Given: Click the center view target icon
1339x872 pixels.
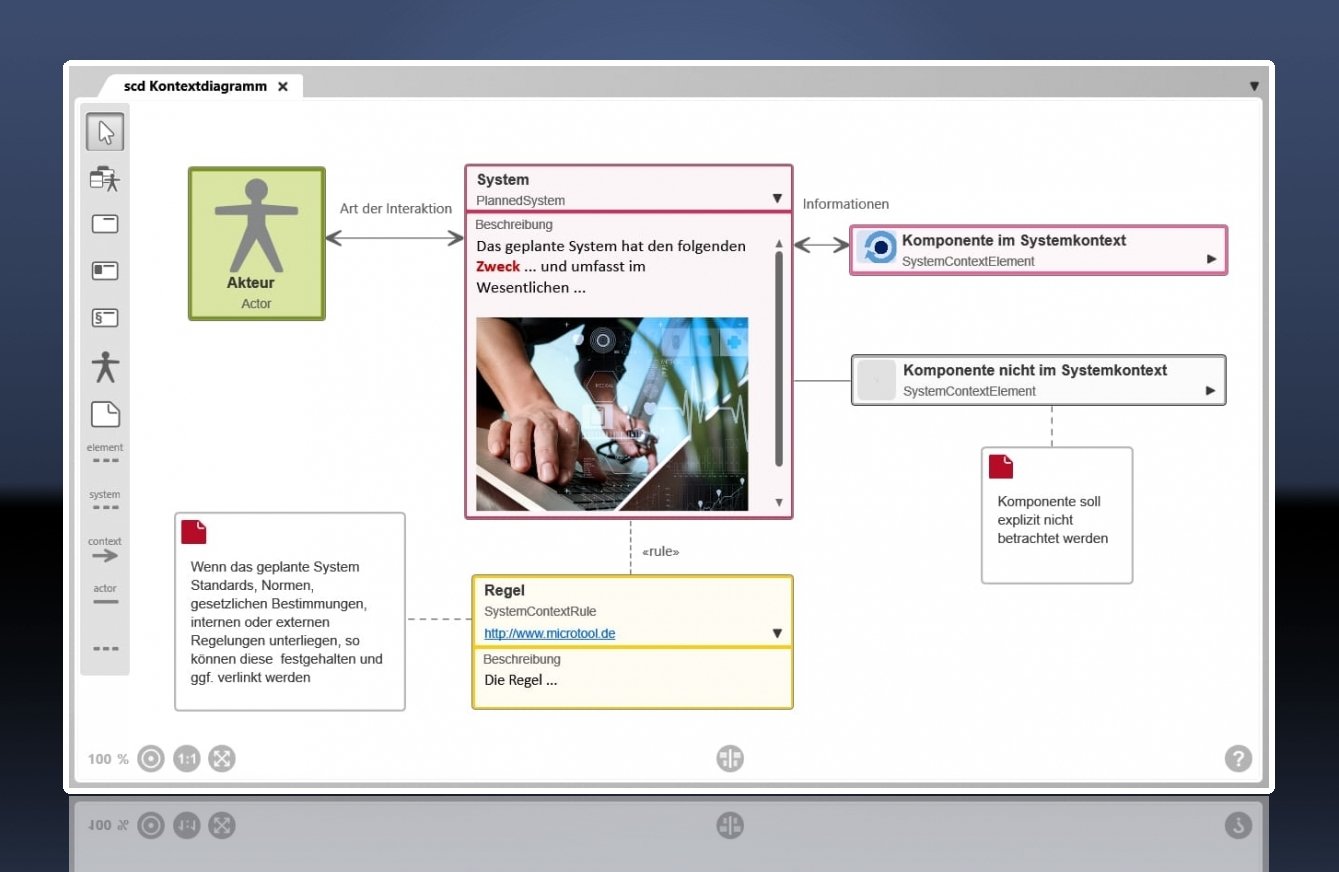Looking at the screenshot, I should [151, 759].
